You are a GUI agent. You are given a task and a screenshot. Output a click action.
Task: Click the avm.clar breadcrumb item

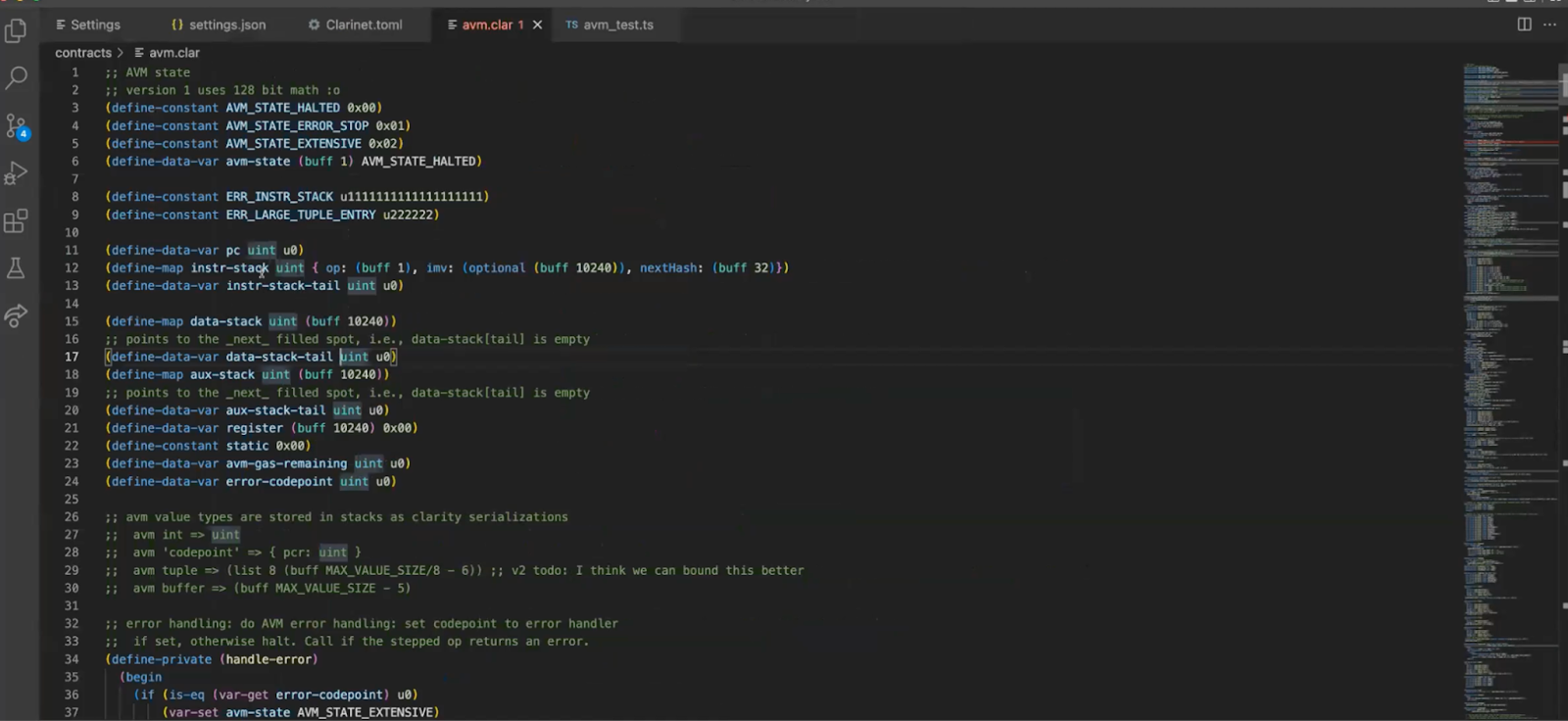pos(173,53)
